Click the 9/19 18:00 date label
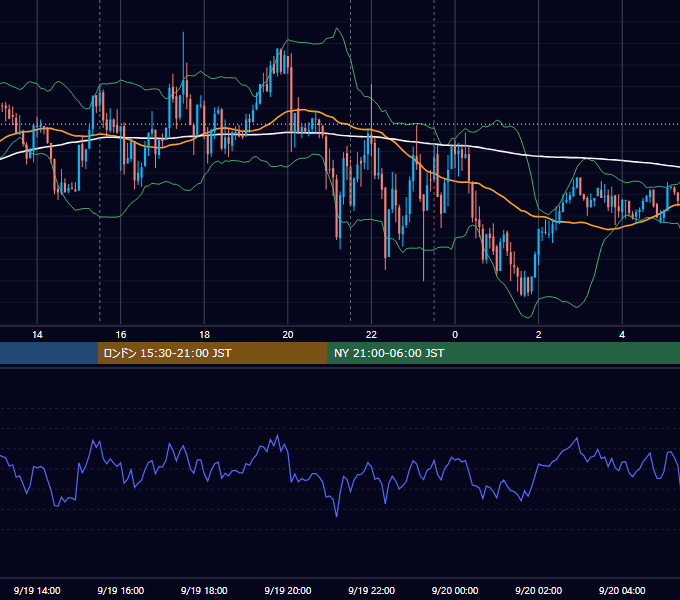 (204, 590)
